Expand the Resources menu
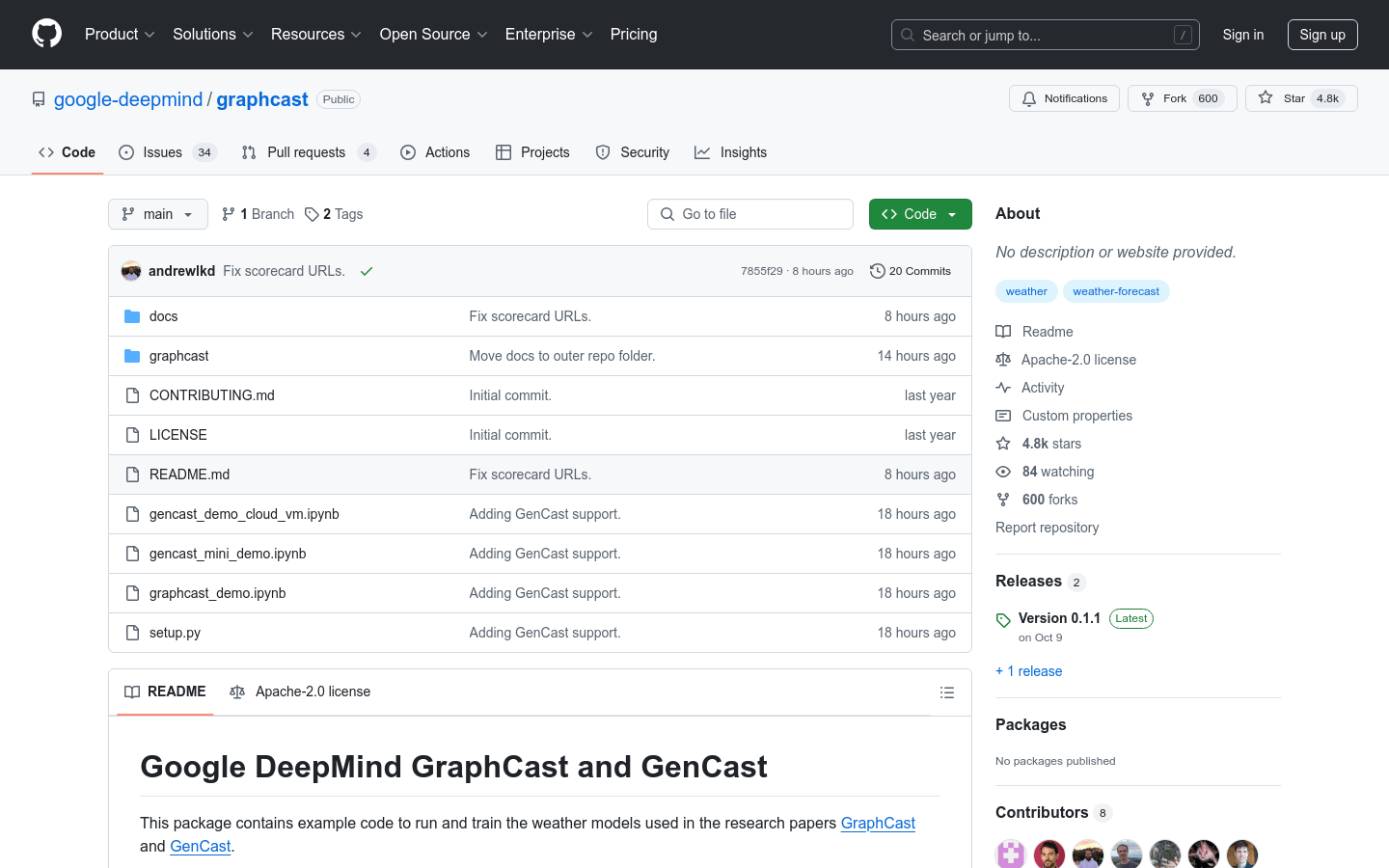This screenshot has height=868, width=1389. click(x=316, y=34)
